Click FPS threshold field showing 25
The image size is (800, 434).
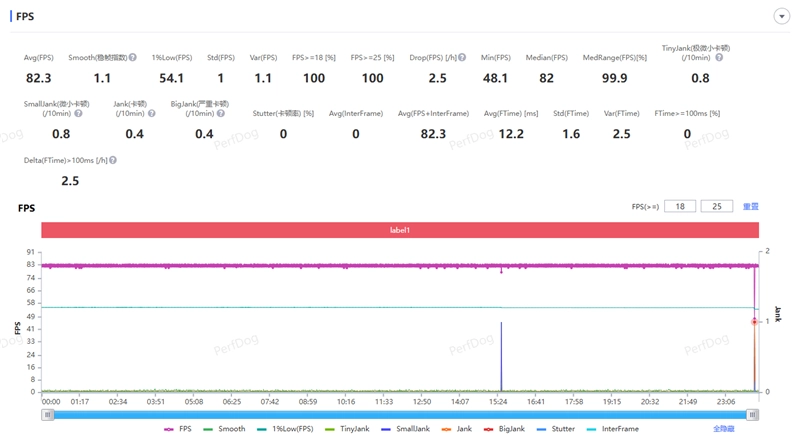click(x=716, y=207)
